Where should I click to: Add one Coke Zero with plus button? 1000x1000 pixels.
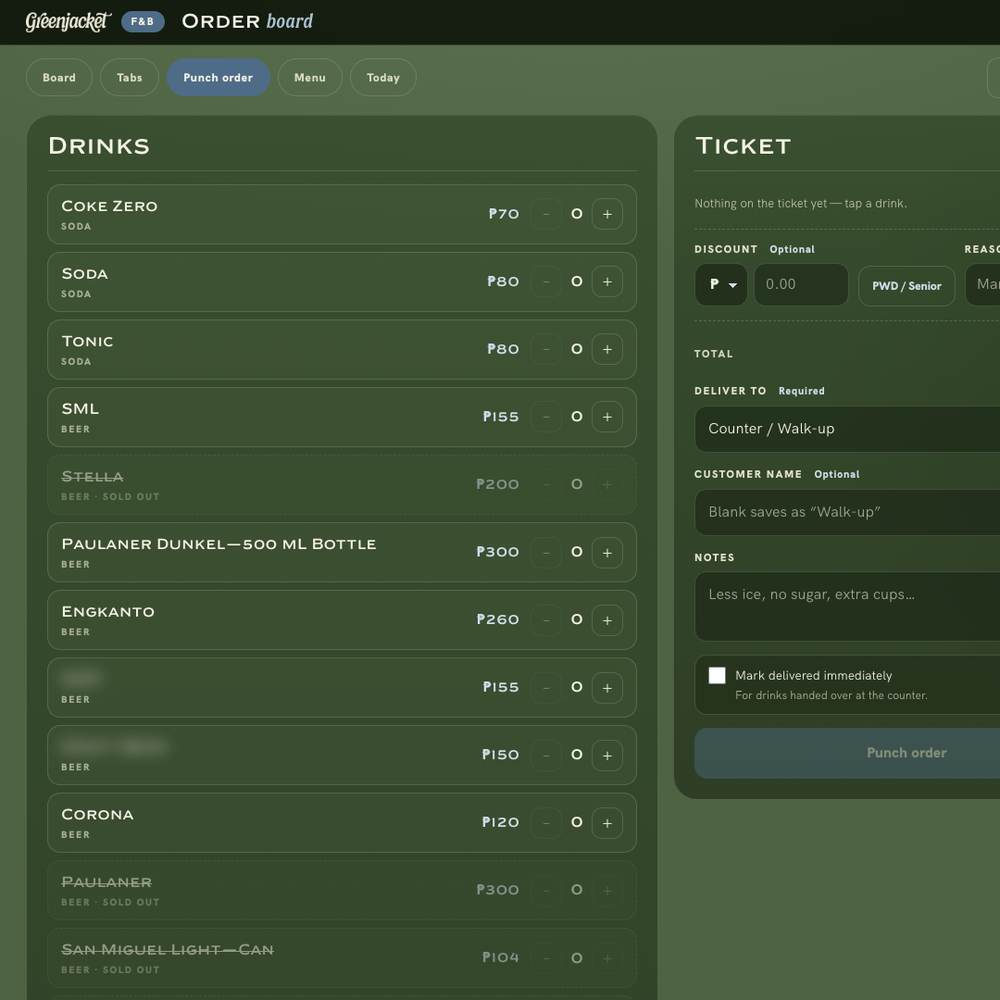click(607, 214)
